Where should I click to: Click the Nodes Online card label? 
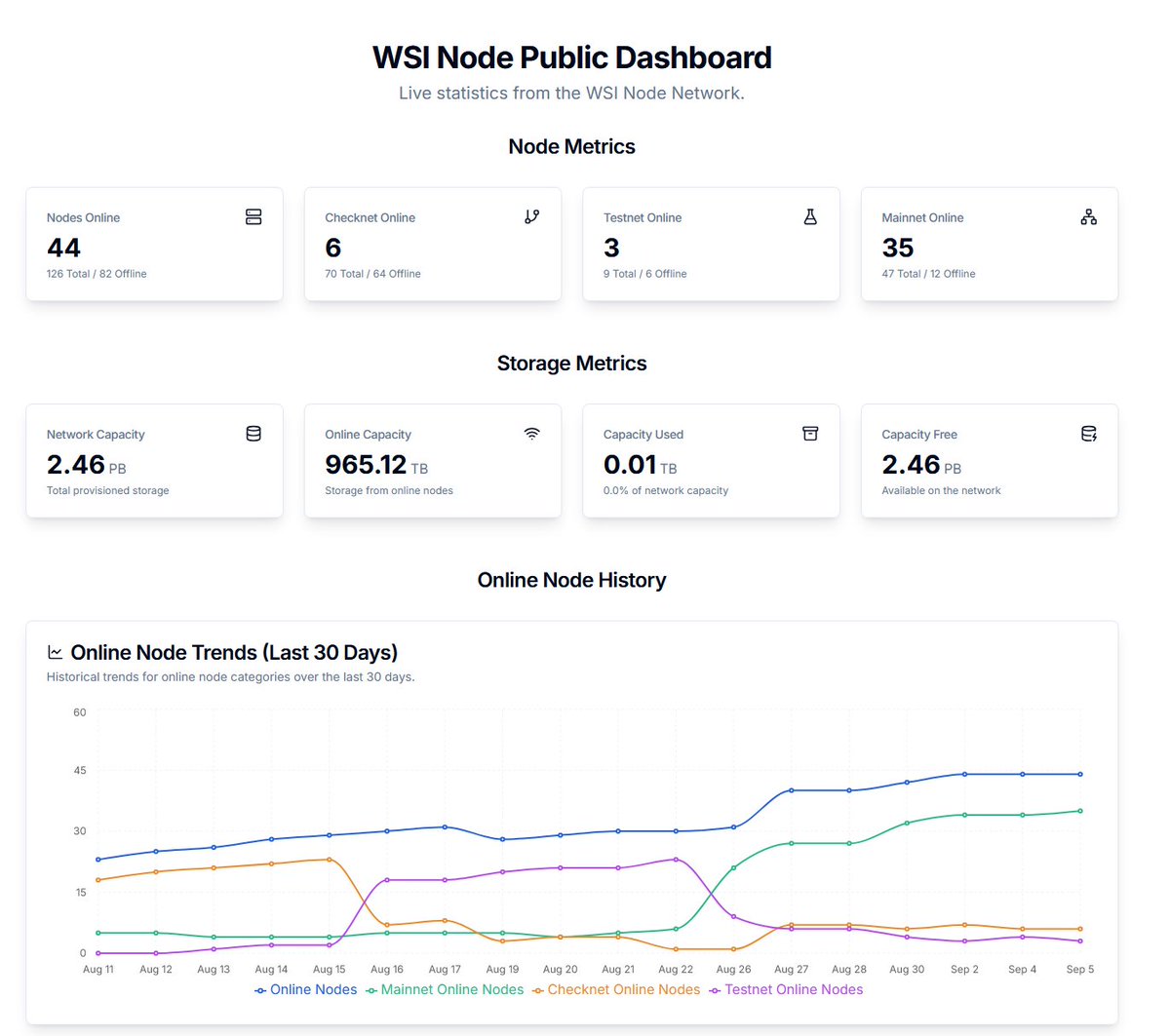click(84, 217)
